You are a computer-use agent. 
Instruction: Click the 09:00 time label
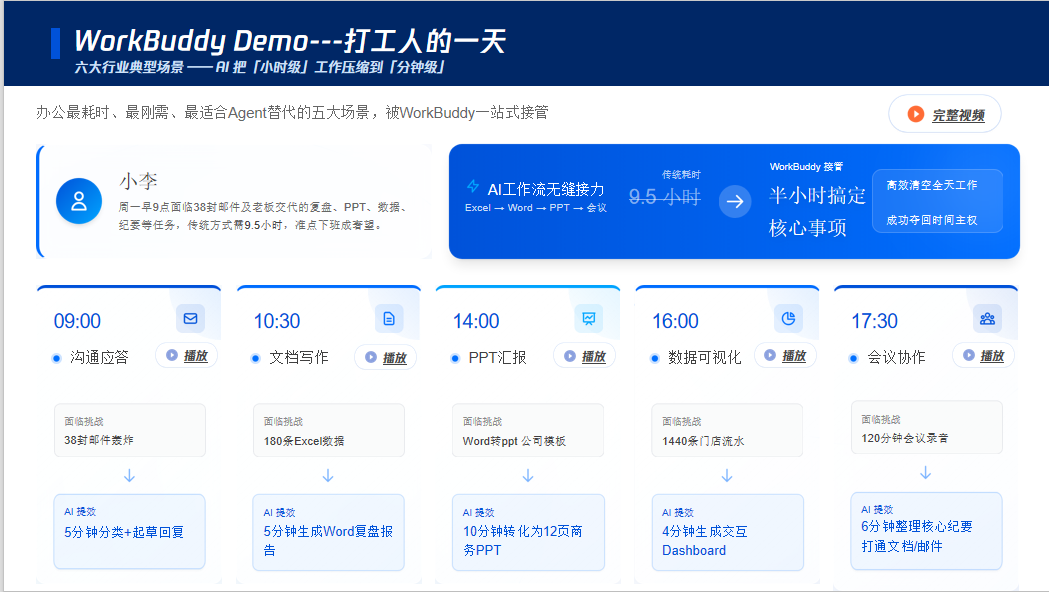(x=77, y=321)
